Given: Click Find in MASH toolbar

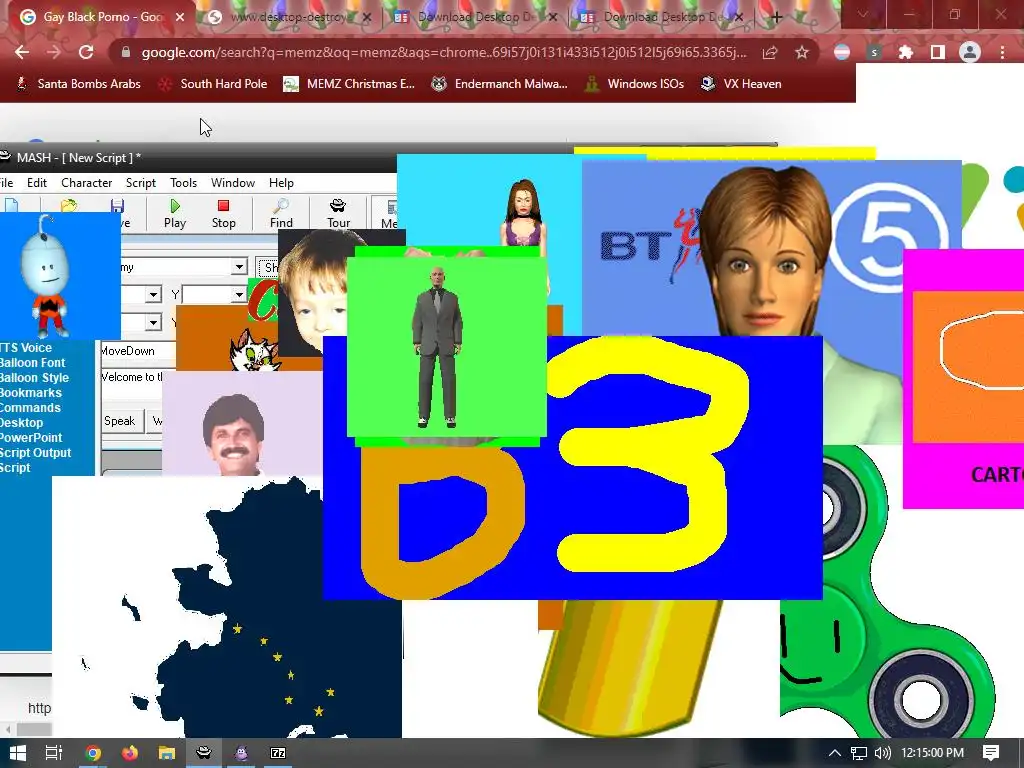Looking at the screenshot, I should (x=281, y=214).
